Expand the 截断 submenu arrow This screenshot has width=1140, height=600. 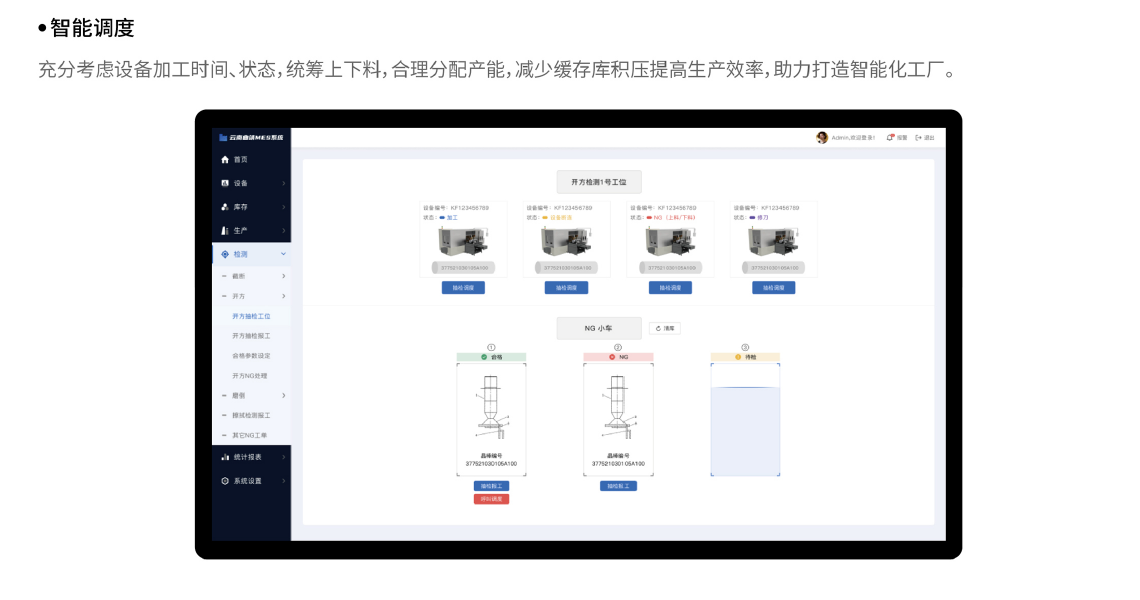283,276
